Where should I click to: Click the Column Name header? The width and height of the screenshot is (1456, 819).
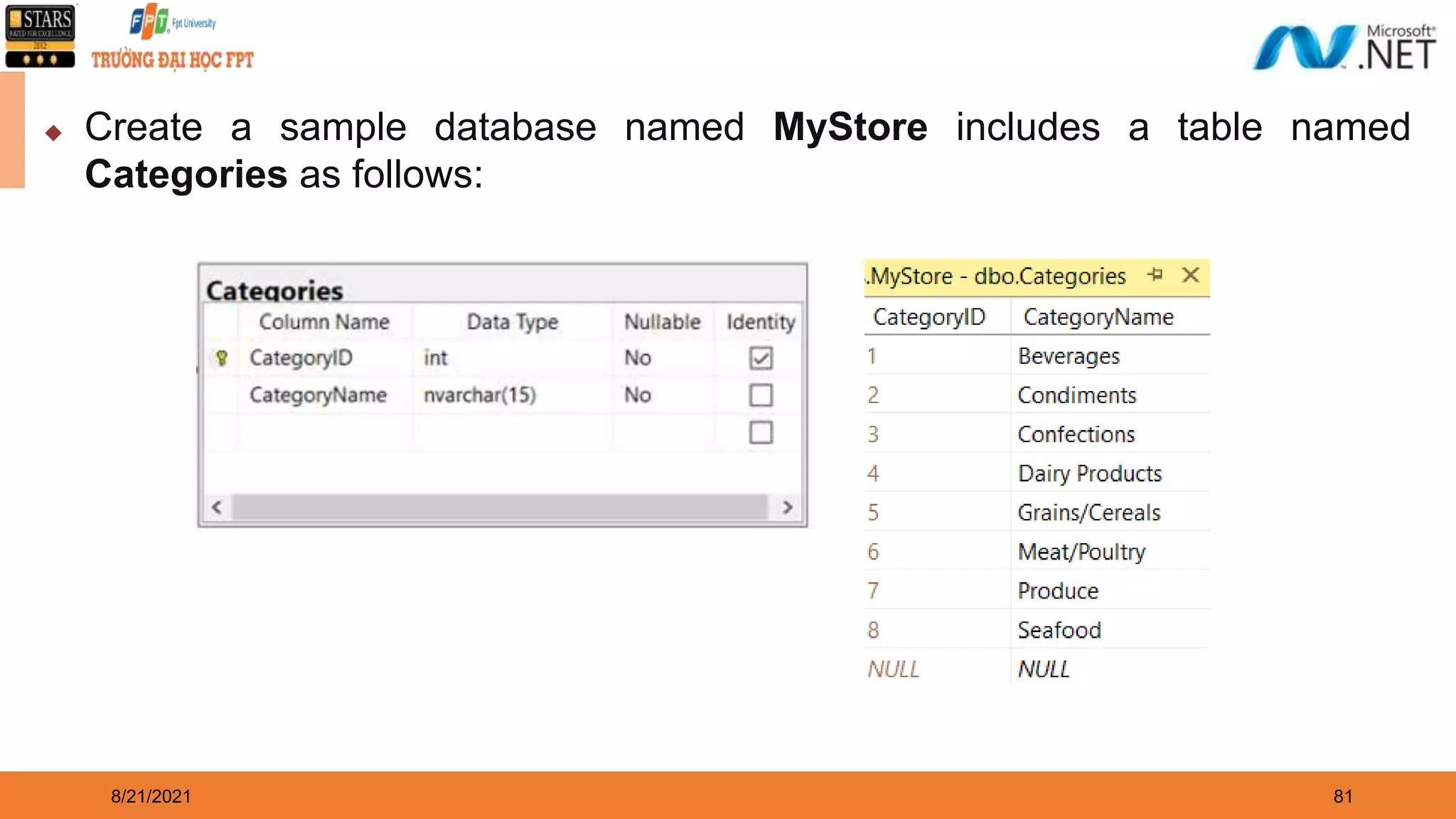(324, 322)
